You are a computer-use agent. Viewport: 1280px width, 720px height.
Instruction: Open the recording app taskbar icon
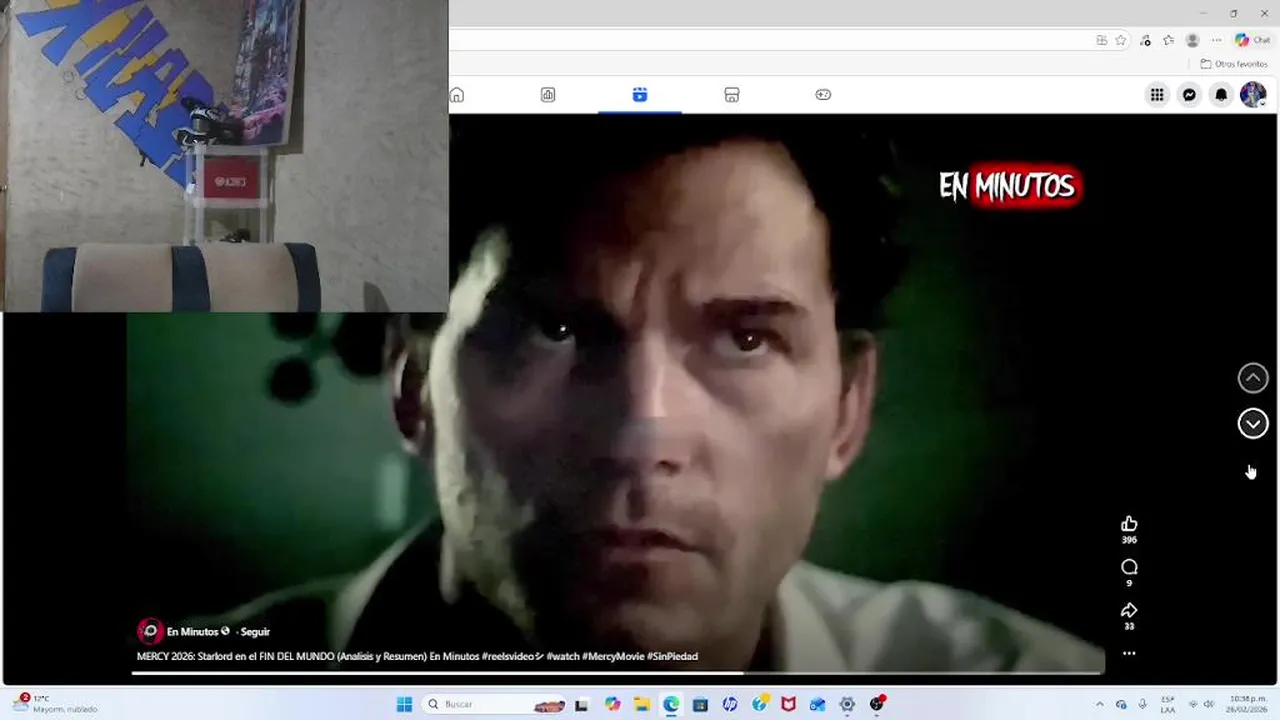coord(877,704)
